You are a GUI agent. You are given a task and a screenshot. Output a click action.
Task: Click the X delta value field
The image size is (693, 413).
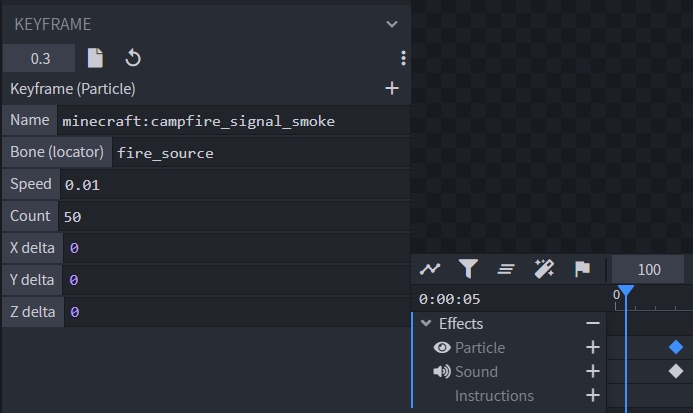pyautogui.click(x=235, y=248)
